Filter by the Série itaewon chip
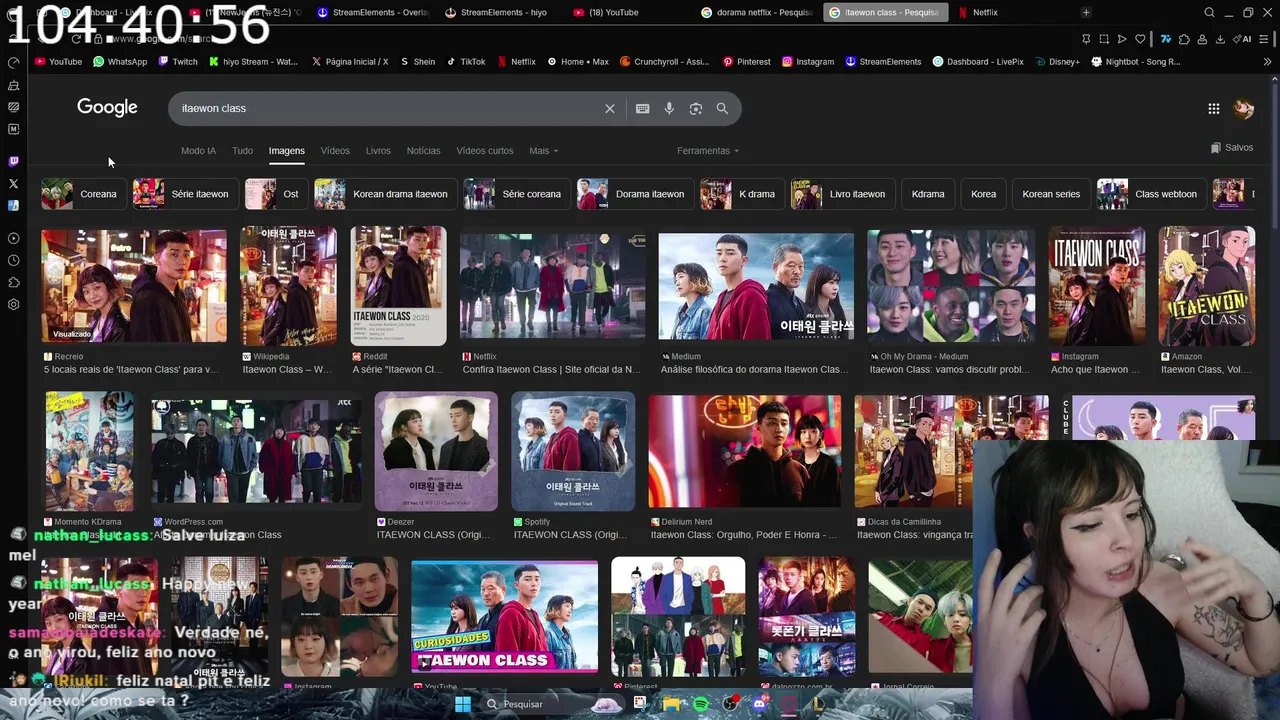Screen dimensions: 1280x720 pos(184,194)
